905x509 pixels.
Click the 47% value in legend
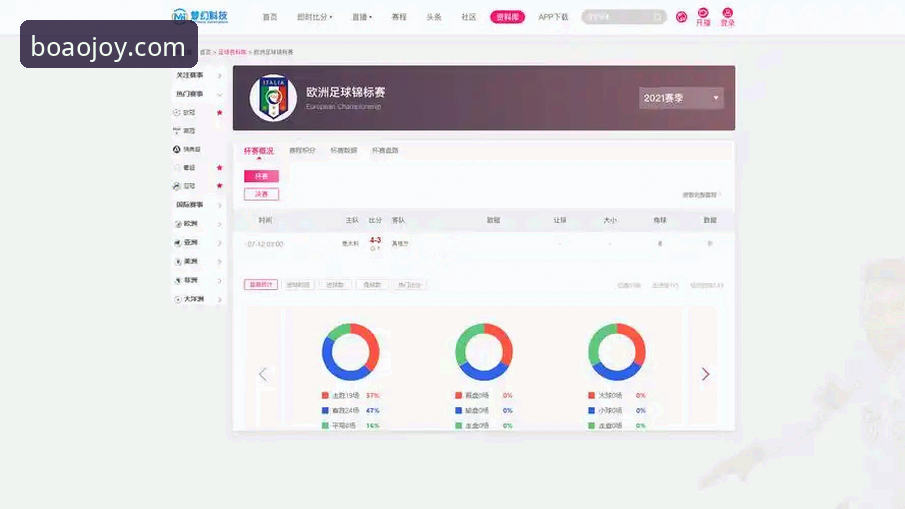(373, 410)
